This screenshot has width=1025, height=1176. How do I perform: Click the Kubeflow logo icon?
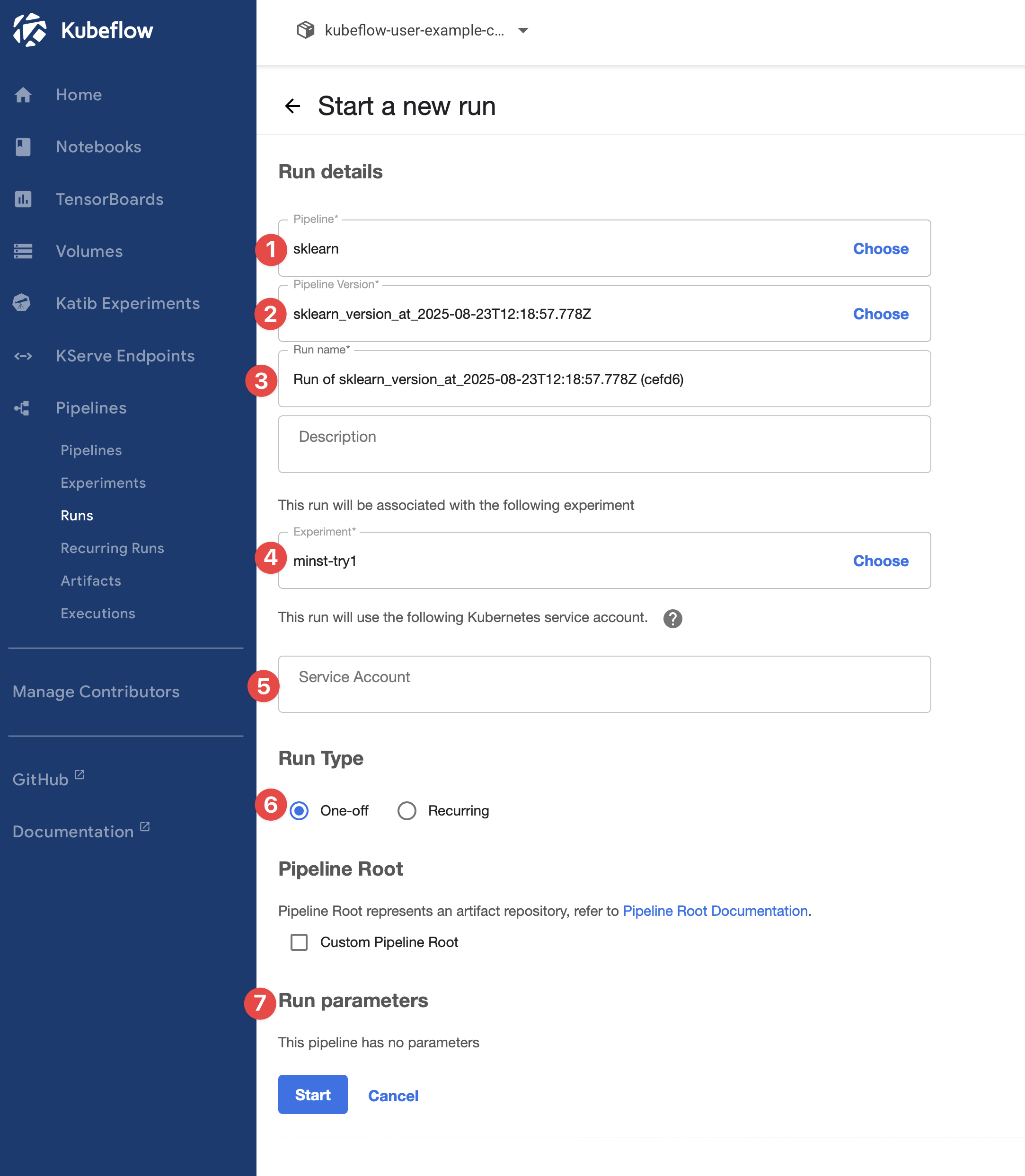pyautogui.click(x=30, y=30)
